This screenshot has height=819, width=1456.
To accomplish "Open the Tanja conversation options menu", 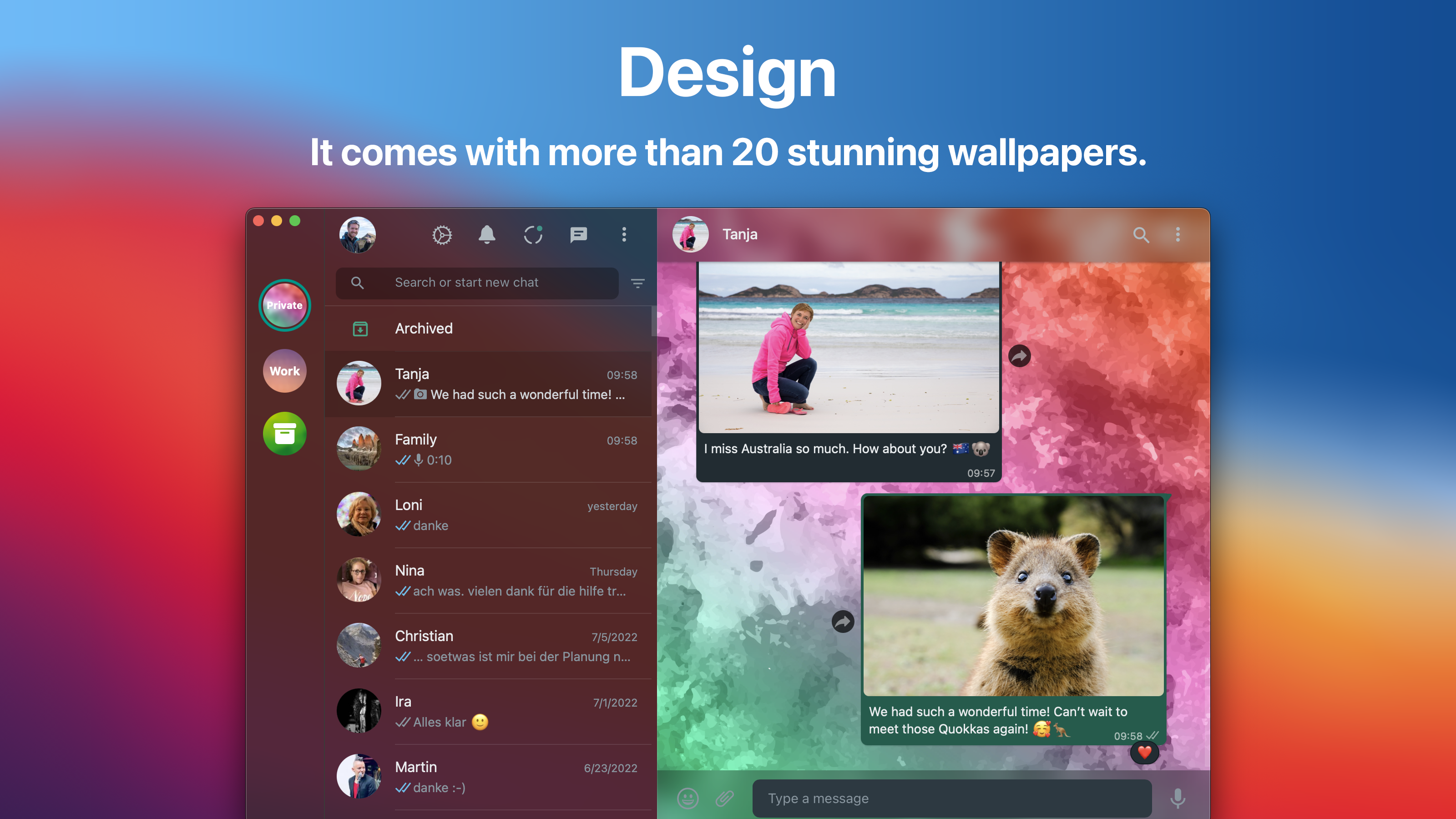I will [x=1178, y=235].
